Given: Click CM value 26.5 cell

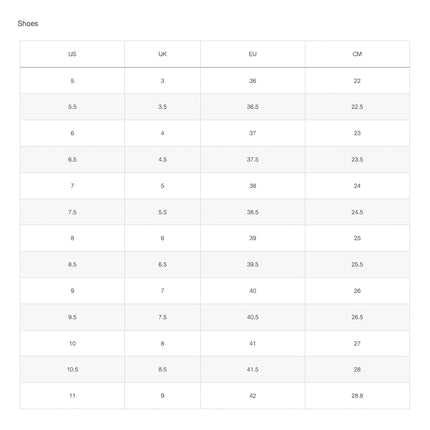Looking at the screenshot, I should point(357,317).
